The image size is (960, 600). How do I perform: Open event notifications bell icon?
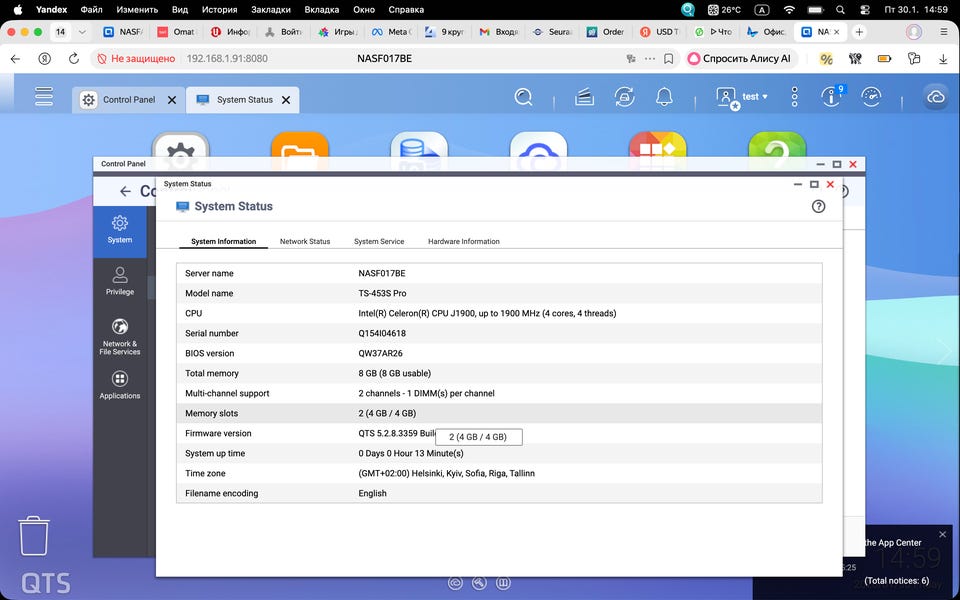(x=664, y=97)
